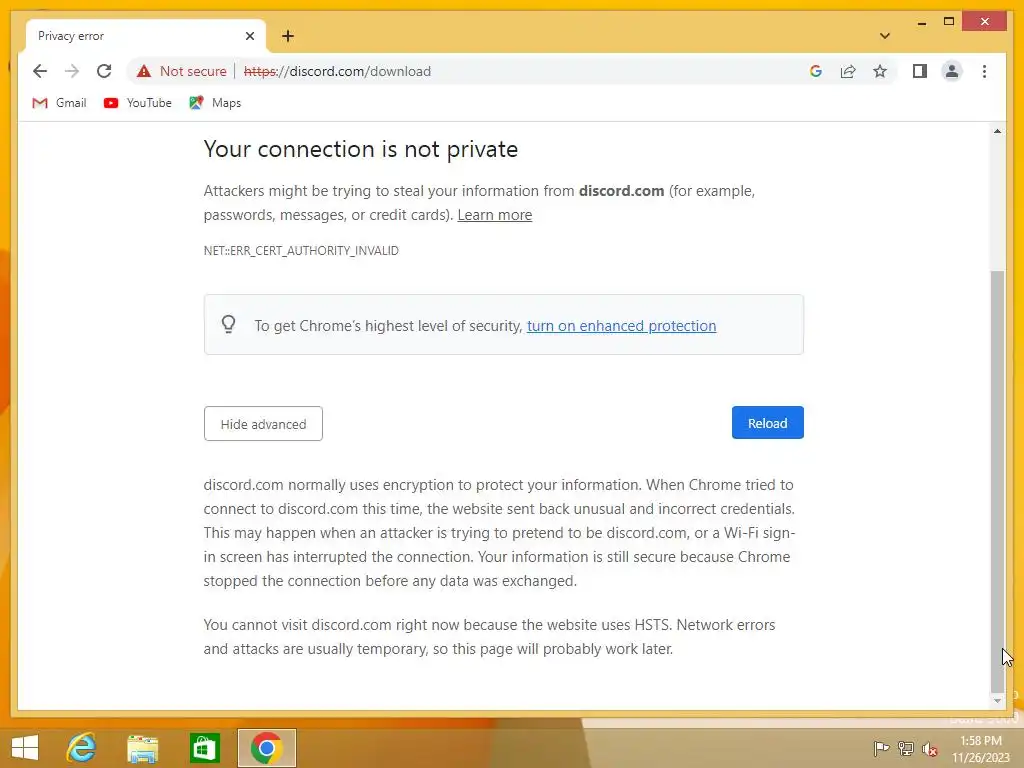Open the Gmail bookmark
This screenshot has width=1024, height=768.
tap(60, 103)
